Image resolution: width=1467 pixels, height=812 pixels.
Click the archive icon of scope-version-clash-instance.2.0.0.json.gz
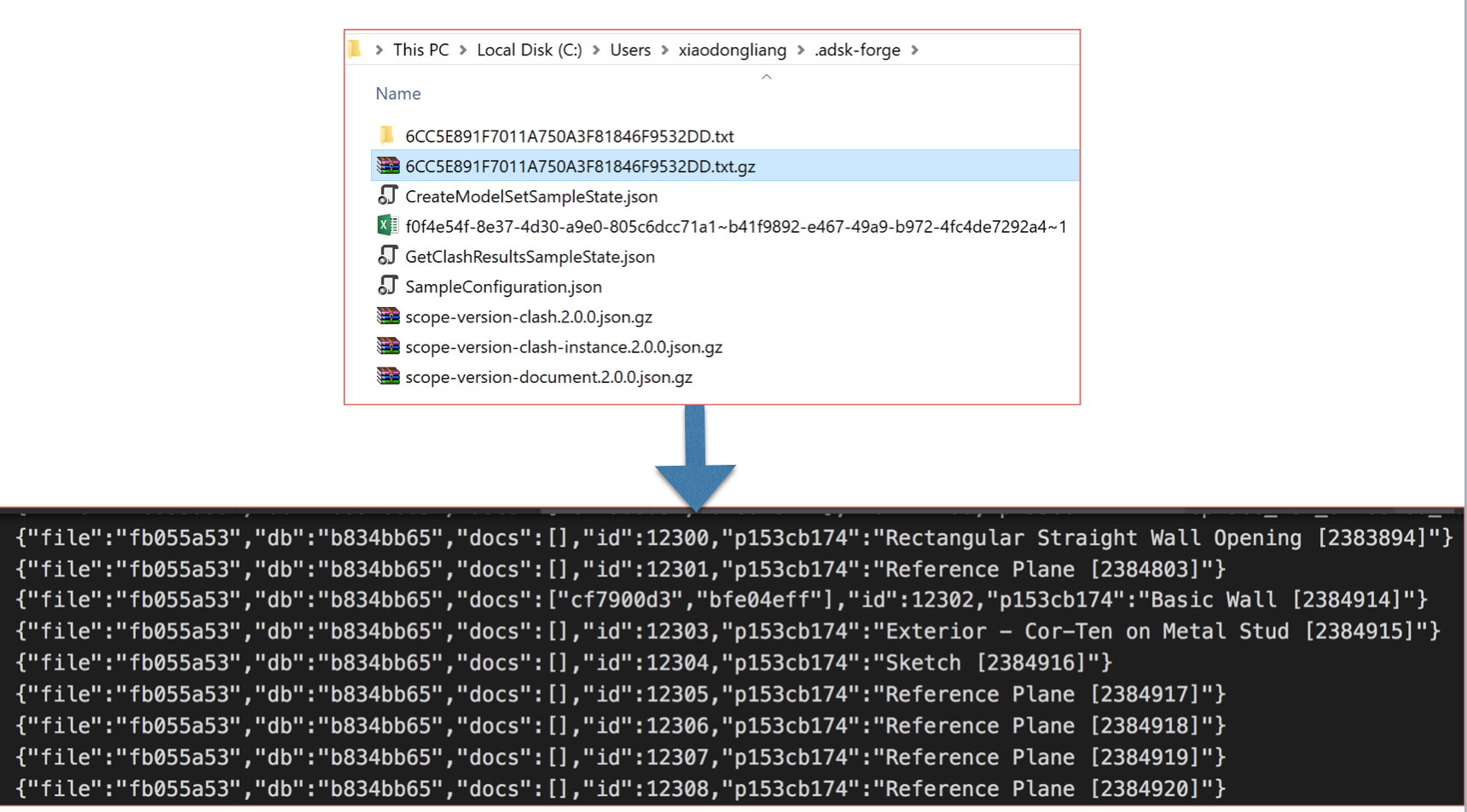tap(388, 345)
